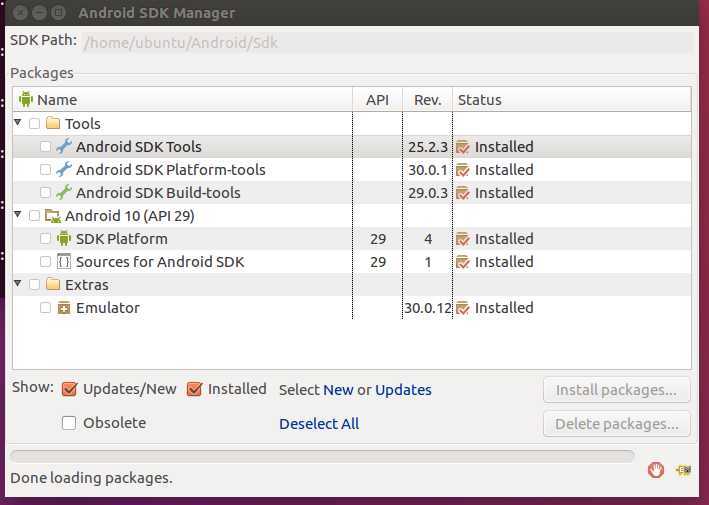Click the Status column header

point(572,99)
